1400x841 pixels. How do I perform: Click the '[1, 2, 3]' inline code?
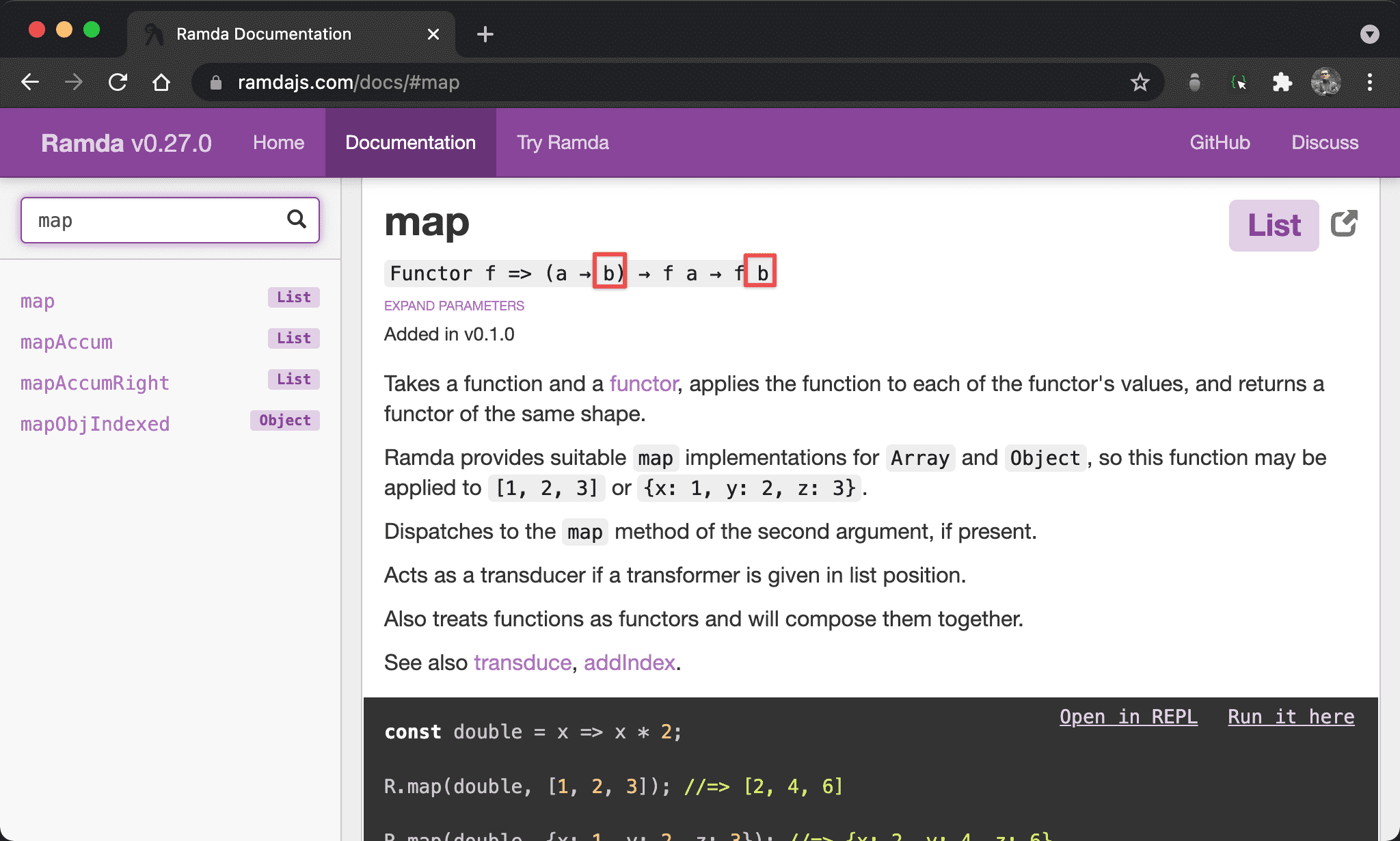click(546, 488)
